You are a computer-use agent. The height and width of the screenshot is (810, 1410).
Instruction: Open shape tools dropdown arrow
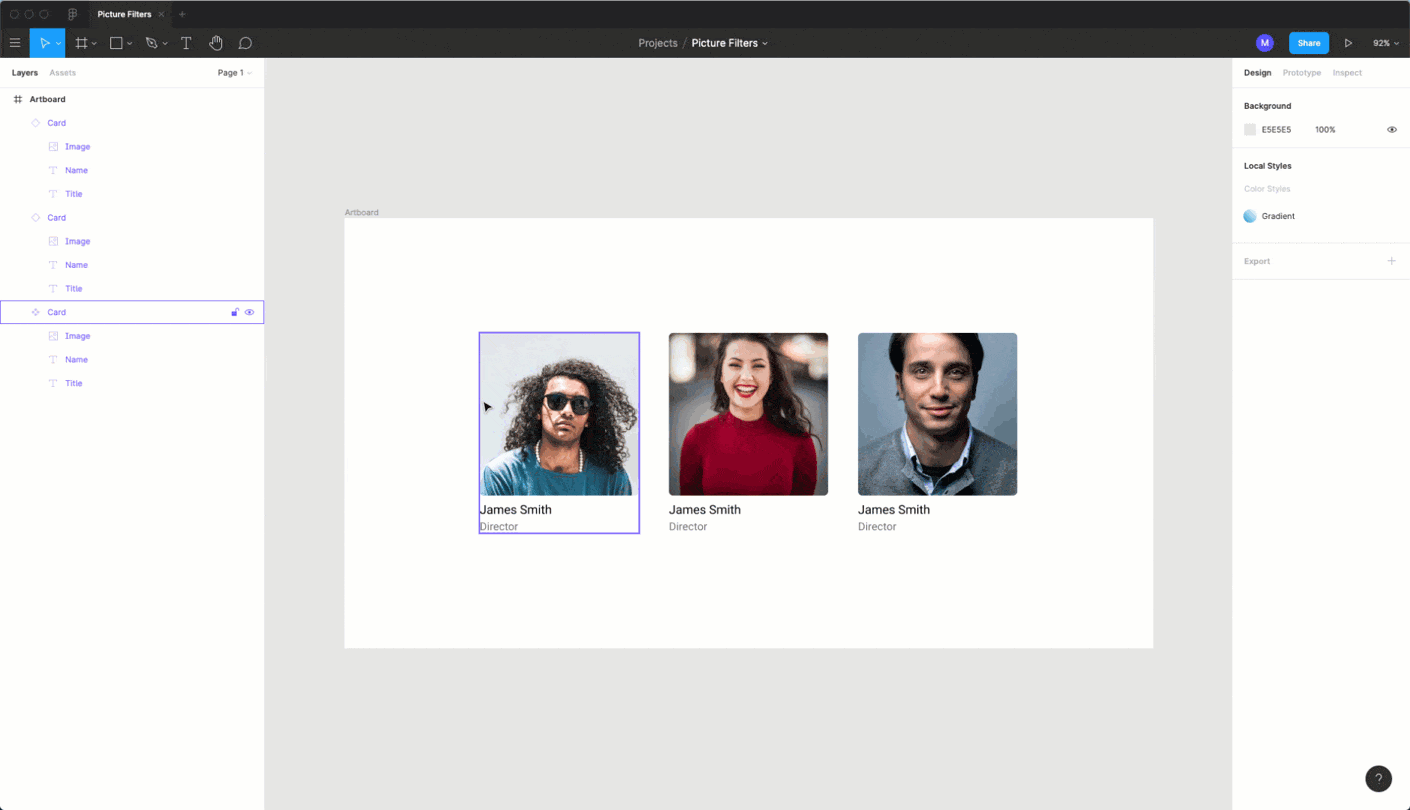pyautogui.click(x=129, y=44)
